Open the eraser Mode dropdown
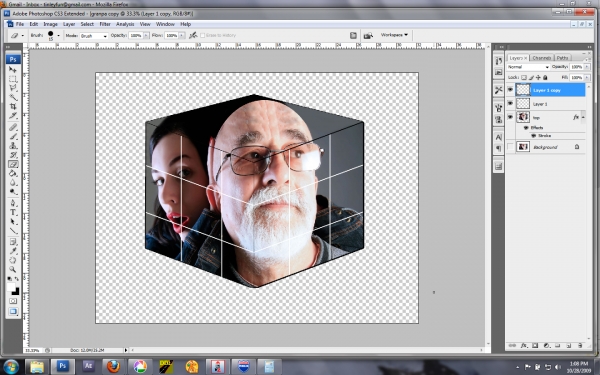 94,36
